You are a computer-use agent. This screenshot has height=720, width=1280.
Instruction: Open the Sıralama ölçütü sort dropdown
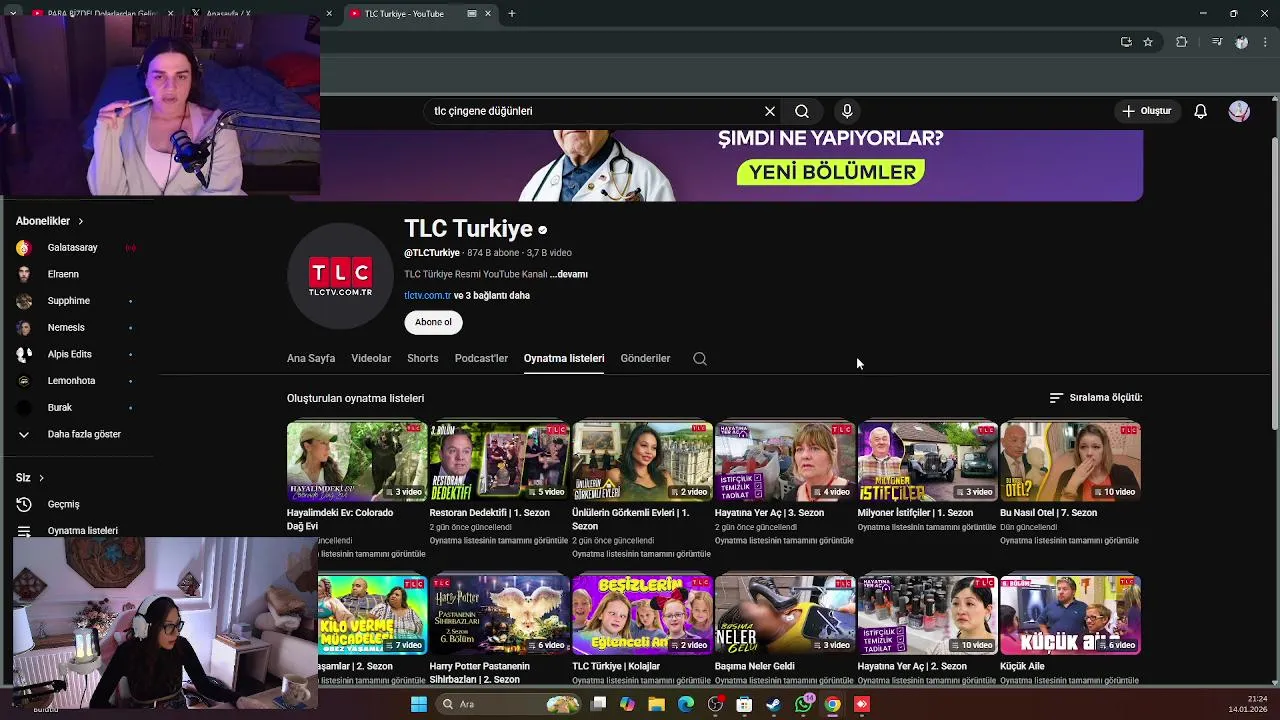tap(1095, 397)
